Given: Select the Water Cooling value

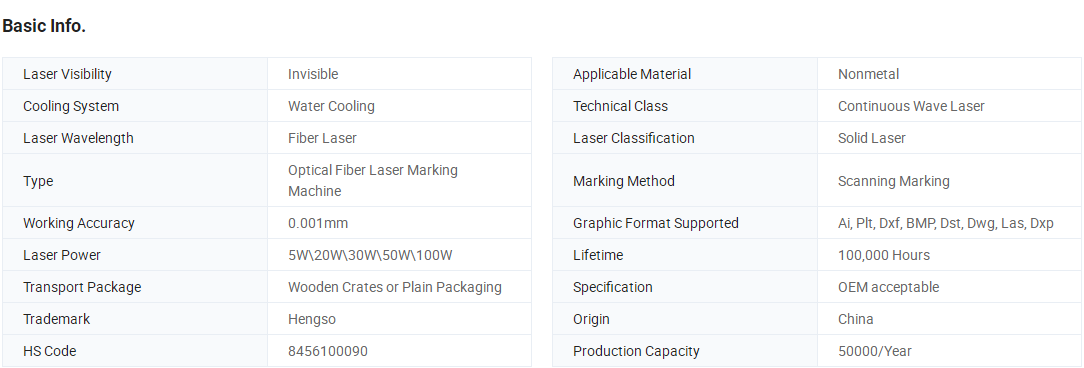Looking at the screenshot, I should [x=331, y=107].
